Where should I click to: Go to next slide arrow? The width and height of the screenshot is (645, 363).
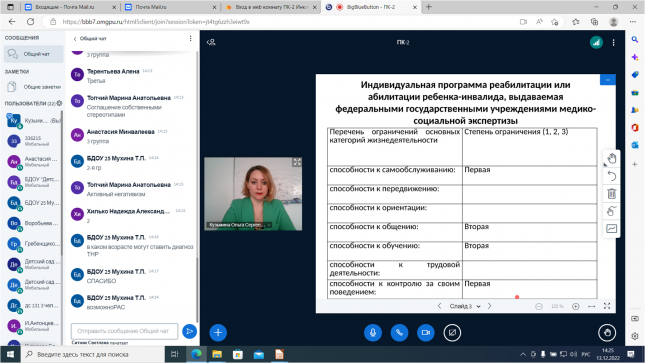click(x=490, y=306)
